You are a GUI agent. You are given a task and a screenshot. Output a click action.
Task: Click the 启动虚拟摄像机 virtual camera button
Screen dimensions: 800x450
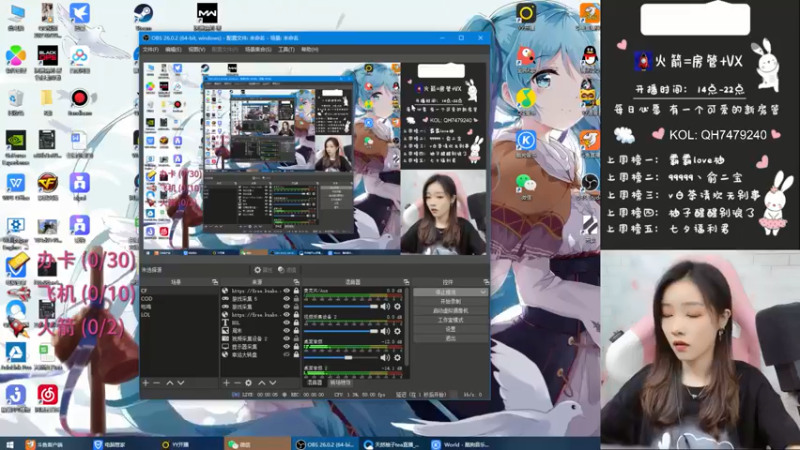click(x=451, y=311)
